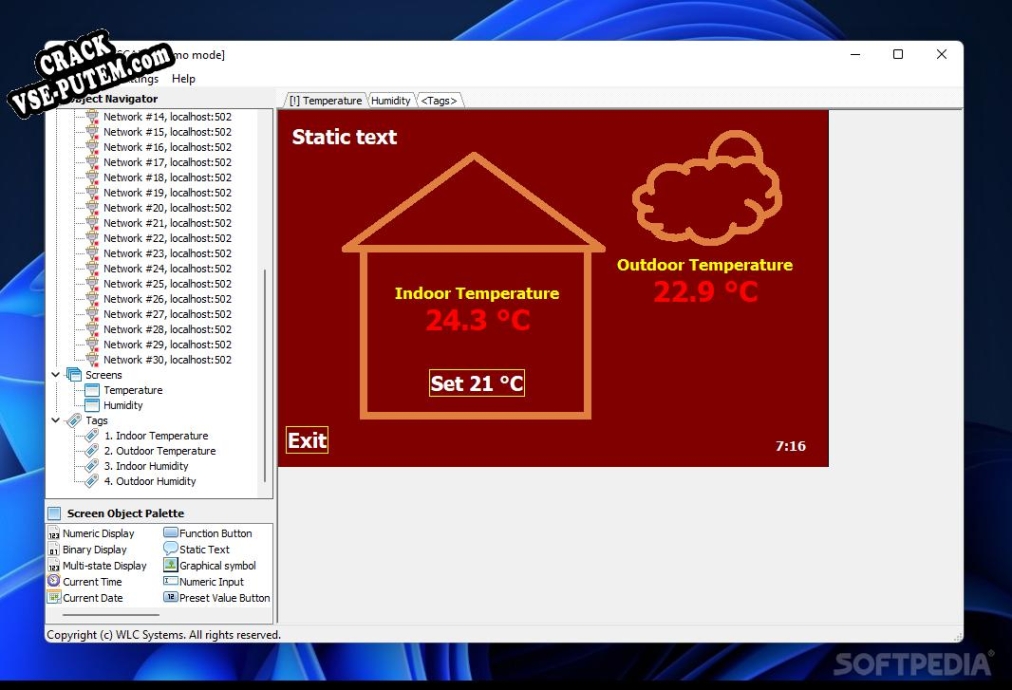Viewport: 1012px width, 690px height.
Task: Pick the Binary Display palette object
Action: 88,549
